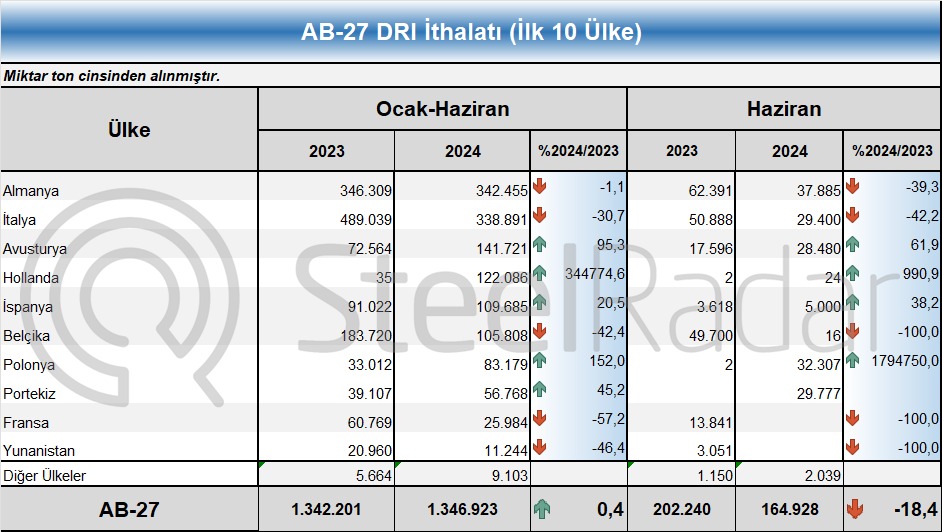Click the title AB-27 DRI İthalatı
Viewport: 942px width, 532px height.
[x=471, y=31]
